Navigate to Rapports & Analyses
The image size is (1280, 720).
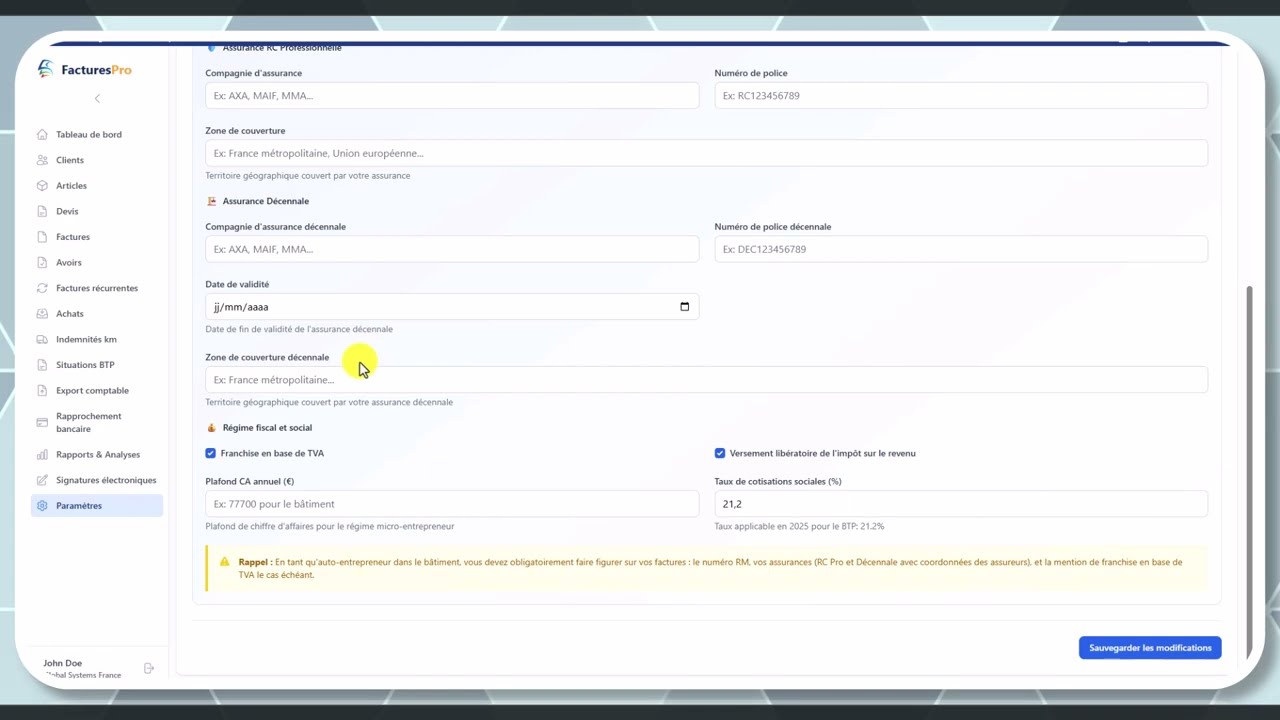tap(96, 455)
